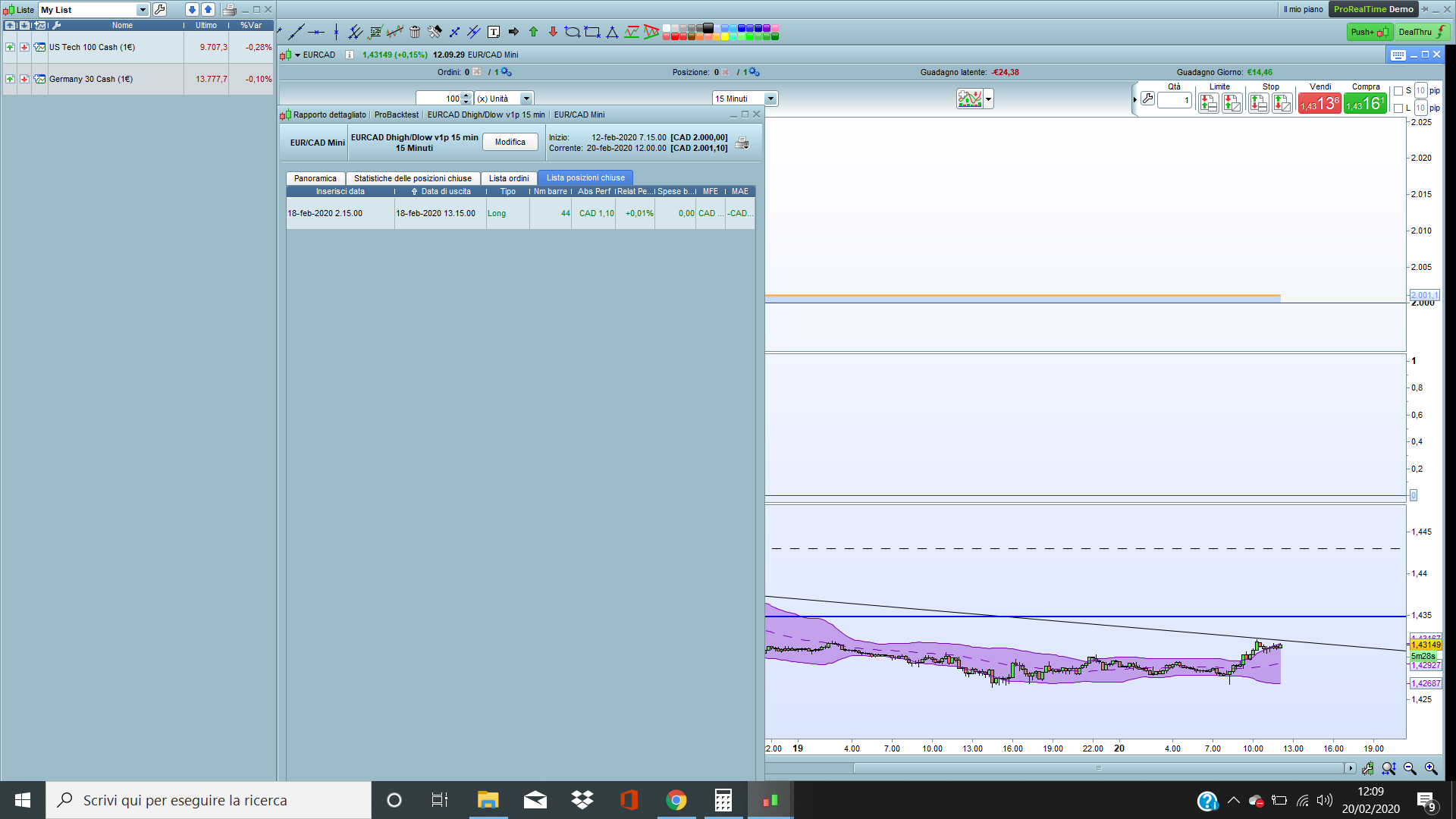Click the green Compra buy button
The width and height of the screenshot is (1456, 819).
click(1365, 103)
